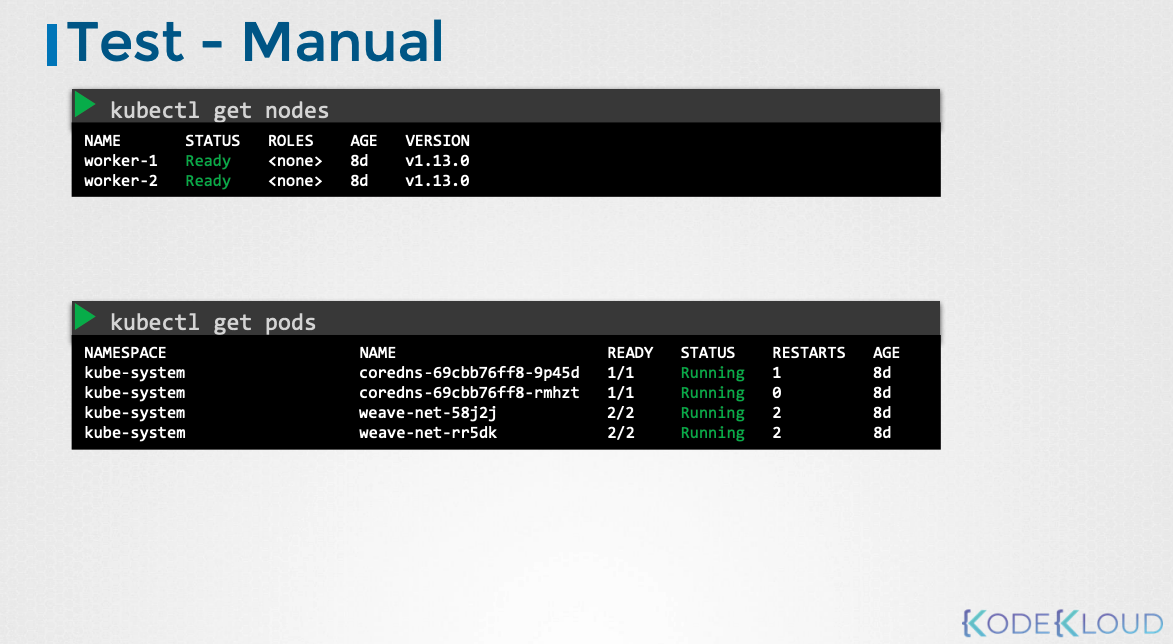
Task: Click the nodes STATUS column header
Action: (212, 141)
